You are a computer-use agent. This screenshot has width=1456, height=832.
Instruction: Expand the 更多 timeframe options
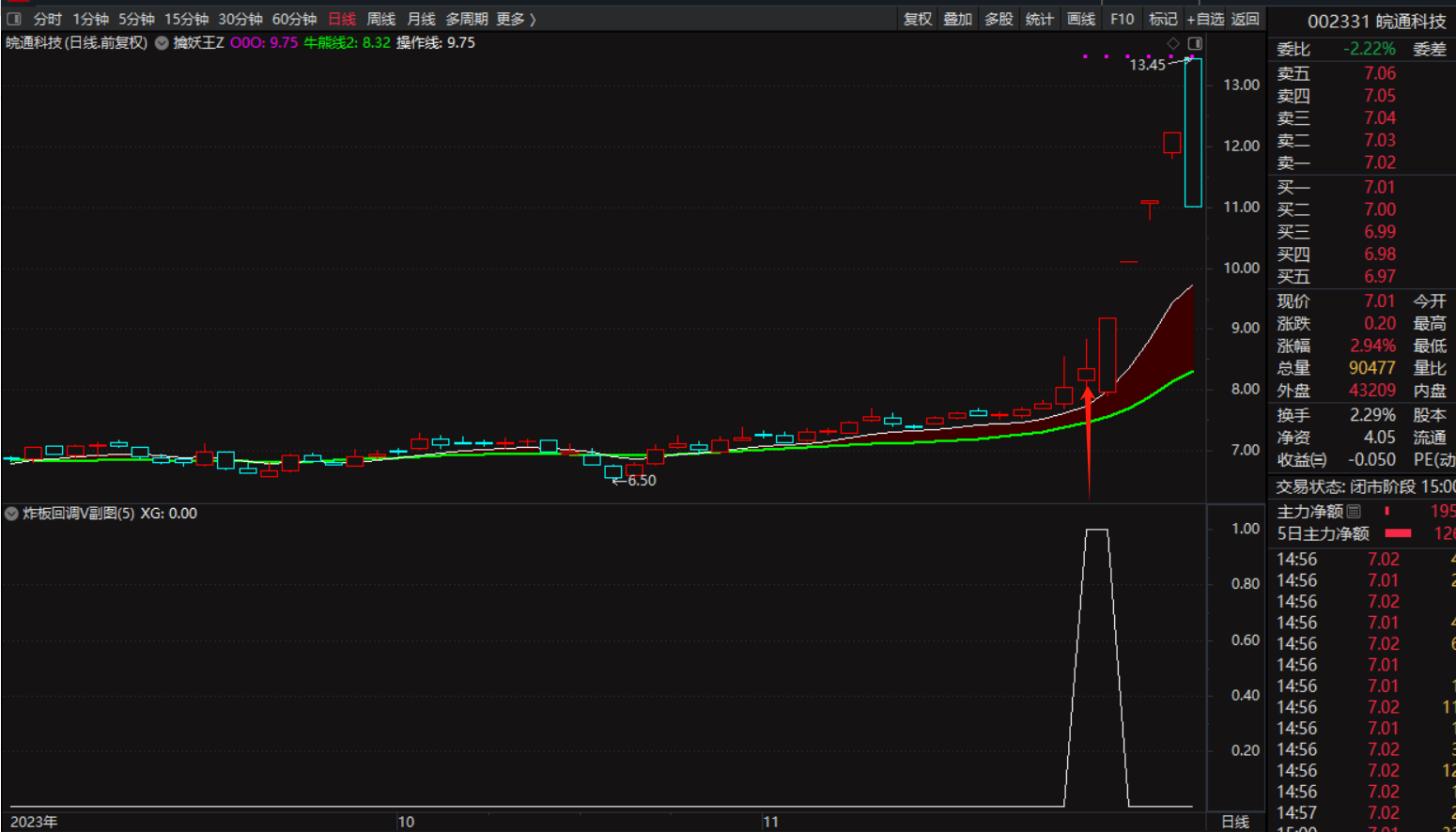[x=516, y=19]
